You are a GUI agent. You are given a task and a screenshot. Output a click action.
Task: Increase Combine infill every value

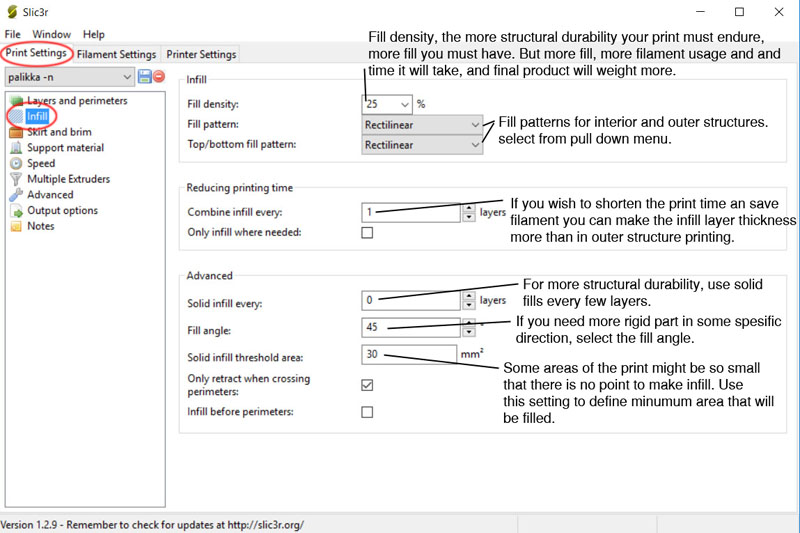click(468, 208)
